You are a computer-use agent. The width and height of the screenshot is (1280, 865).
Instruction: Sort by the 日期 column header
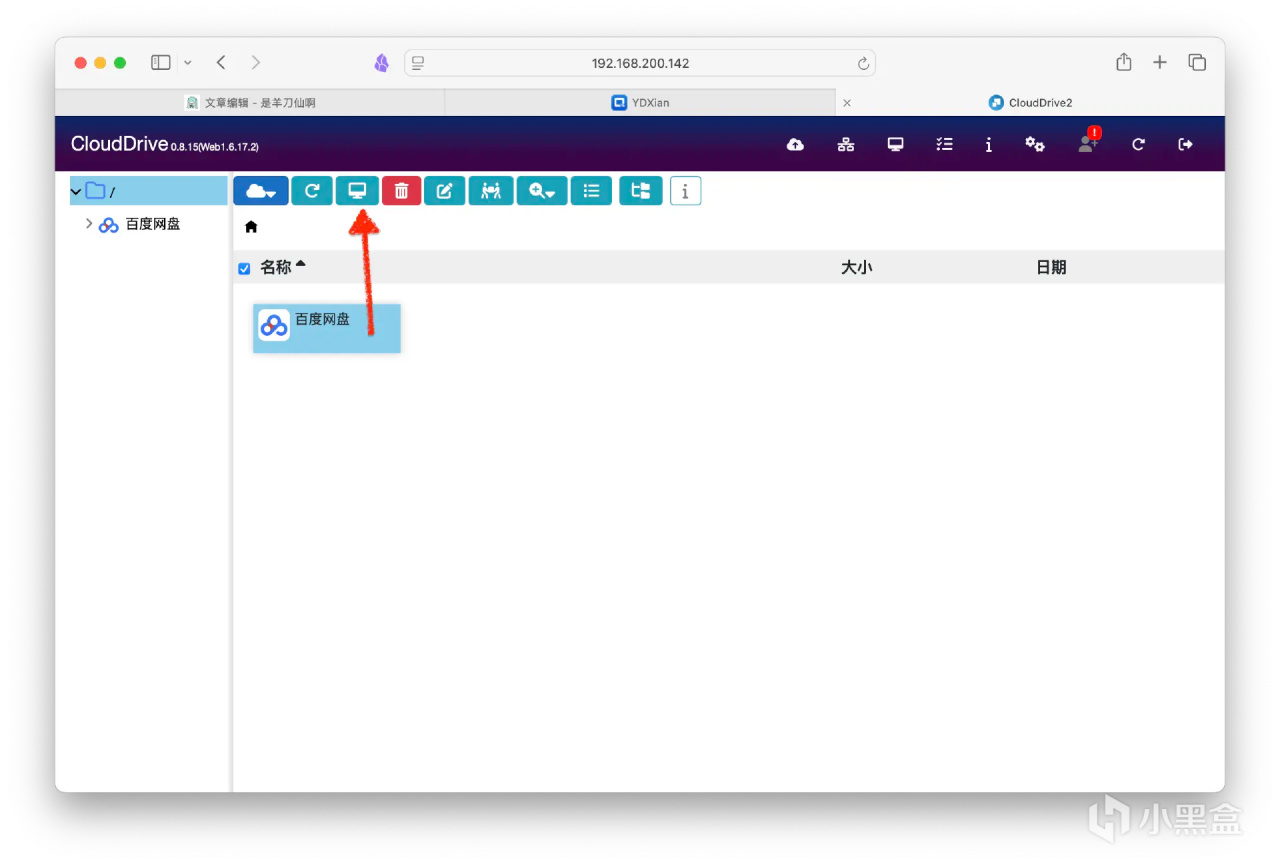click(x=1051, y=267)
